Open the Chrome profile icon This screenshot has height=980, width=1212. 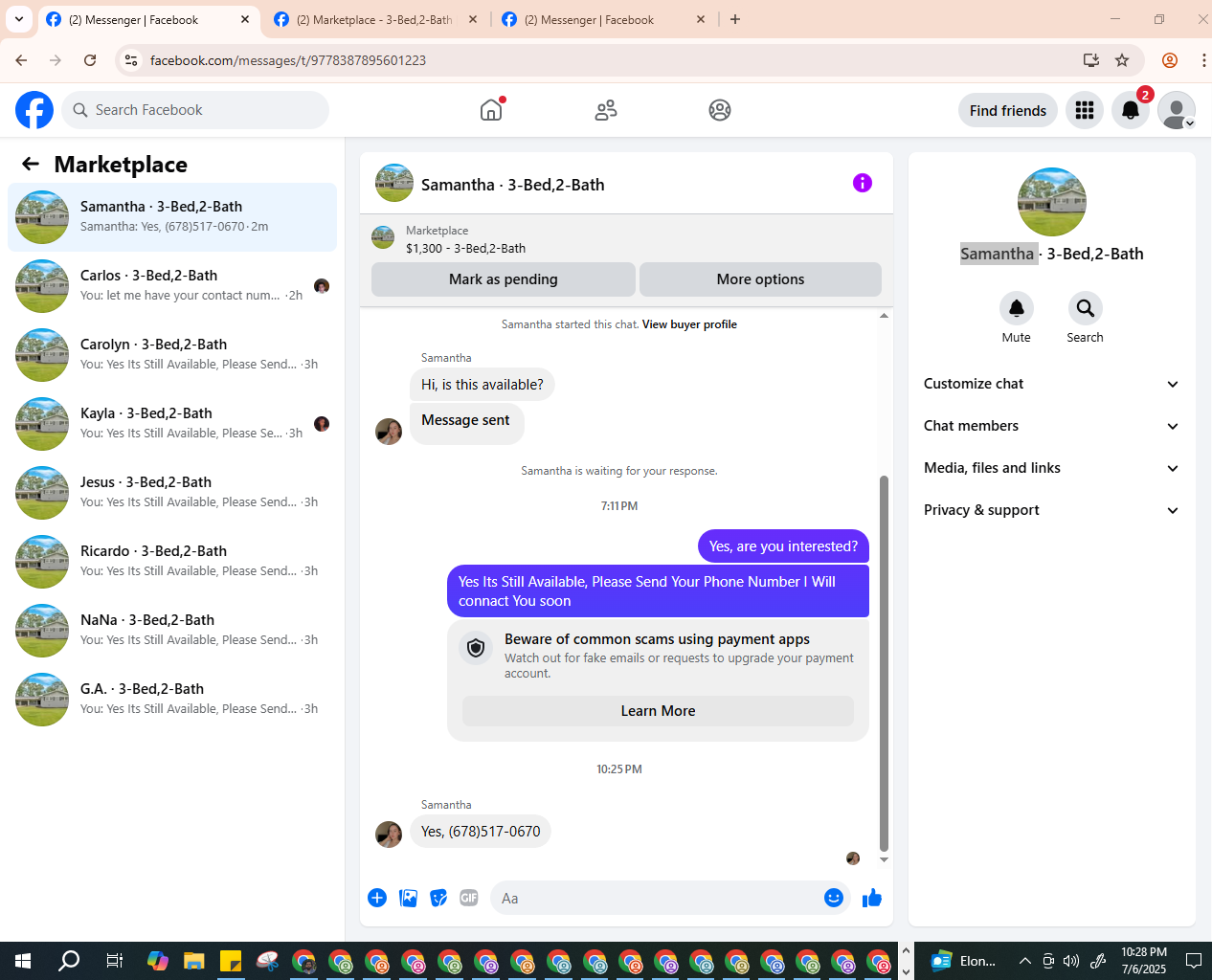[1170, 60]
